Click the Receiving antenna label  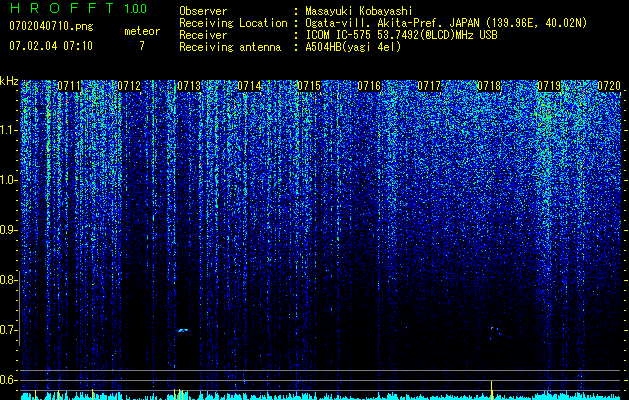pos(230,47)
